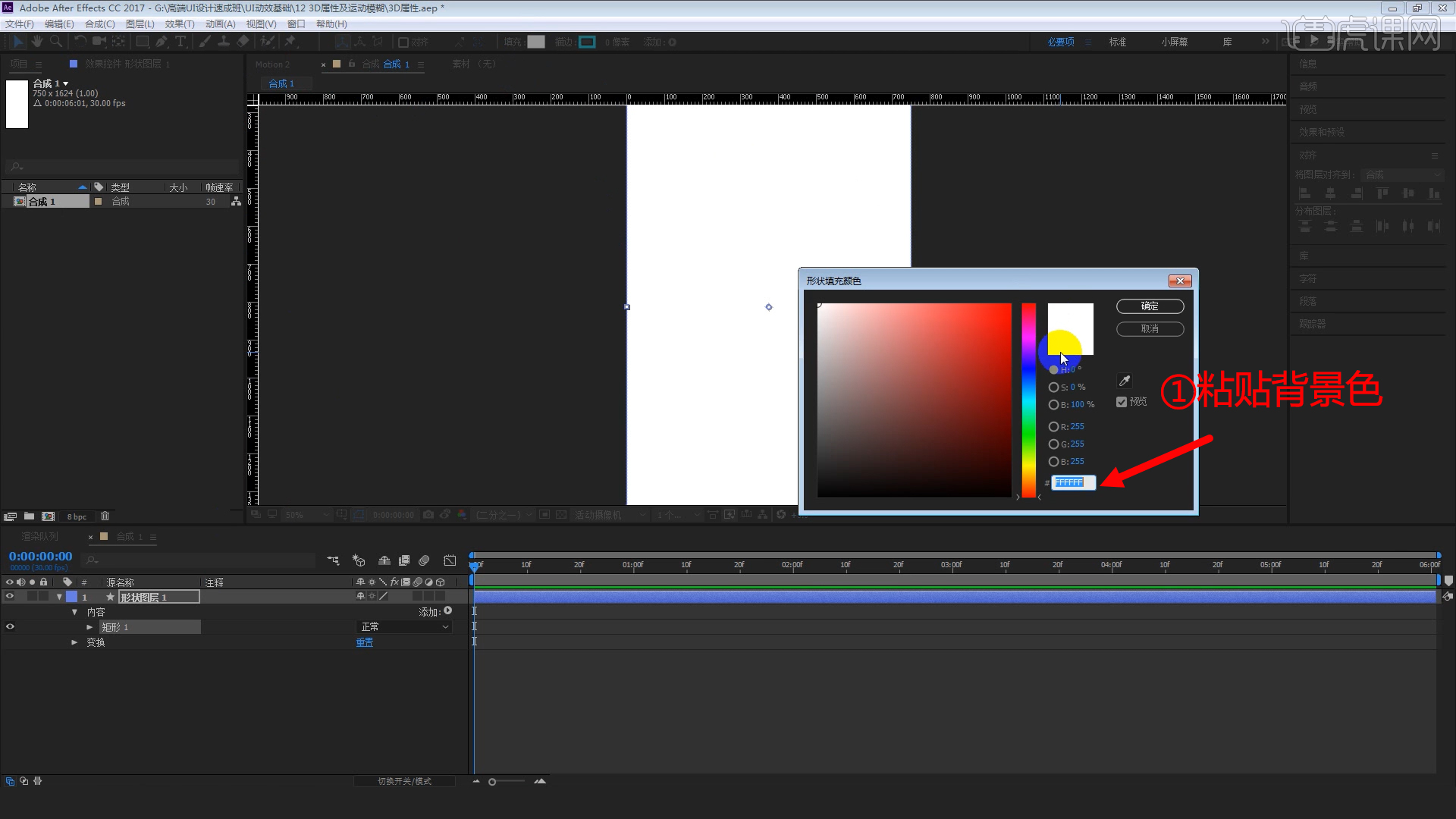The image size is (1456, 819).
Task: Click the 确定 button in color dialog
Action: 1150,306
